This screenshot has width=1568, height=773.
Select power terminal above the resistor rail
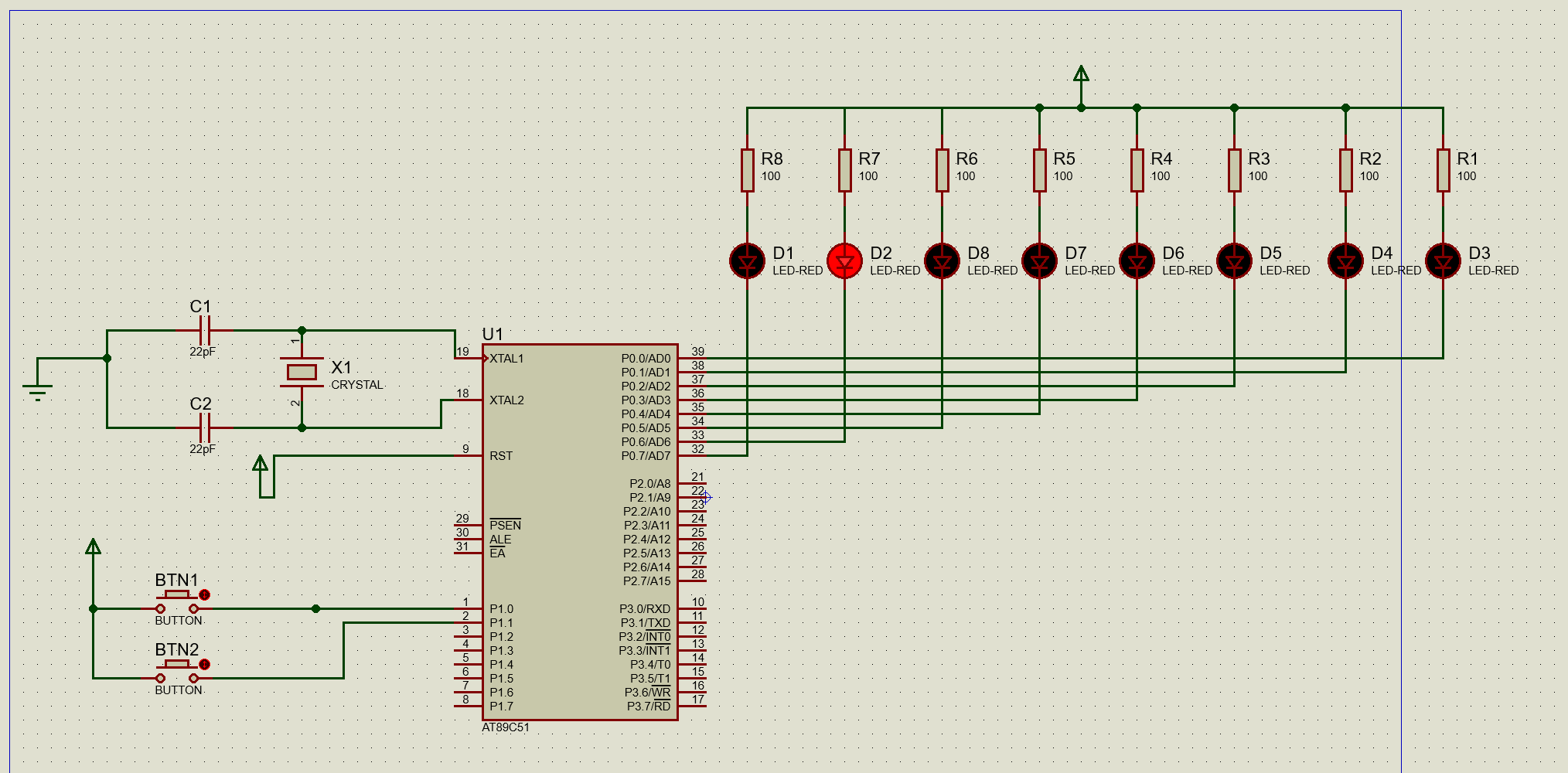[1081, 75]
